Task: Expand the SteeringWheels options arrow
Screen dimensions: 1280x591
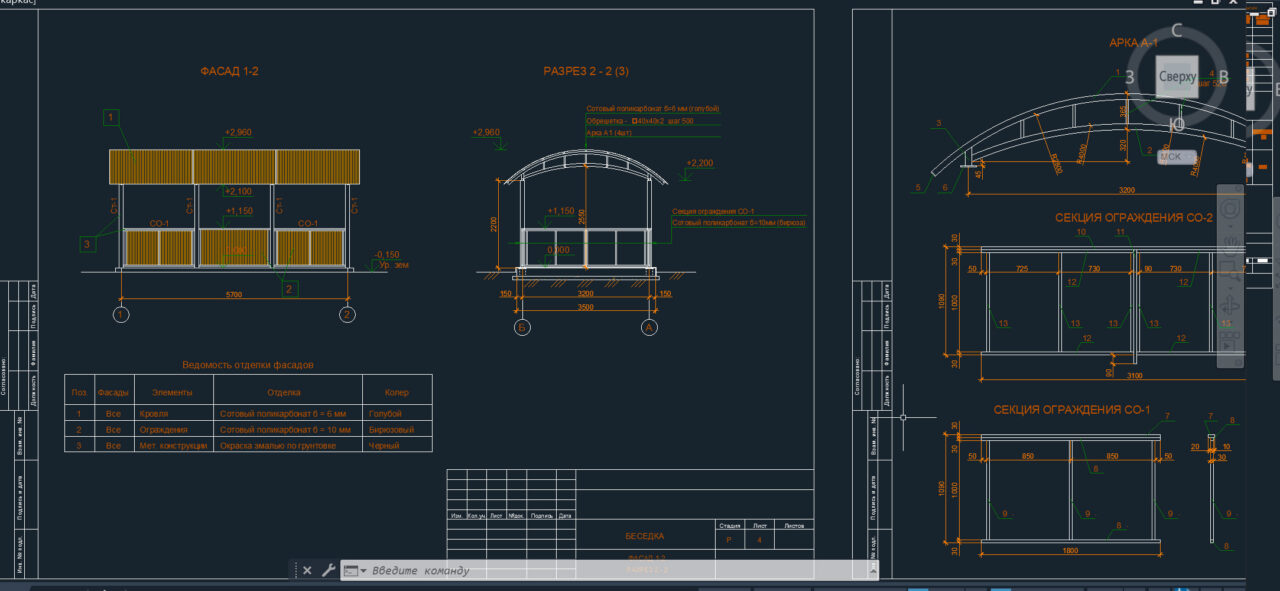Action: click(1231, 224)
